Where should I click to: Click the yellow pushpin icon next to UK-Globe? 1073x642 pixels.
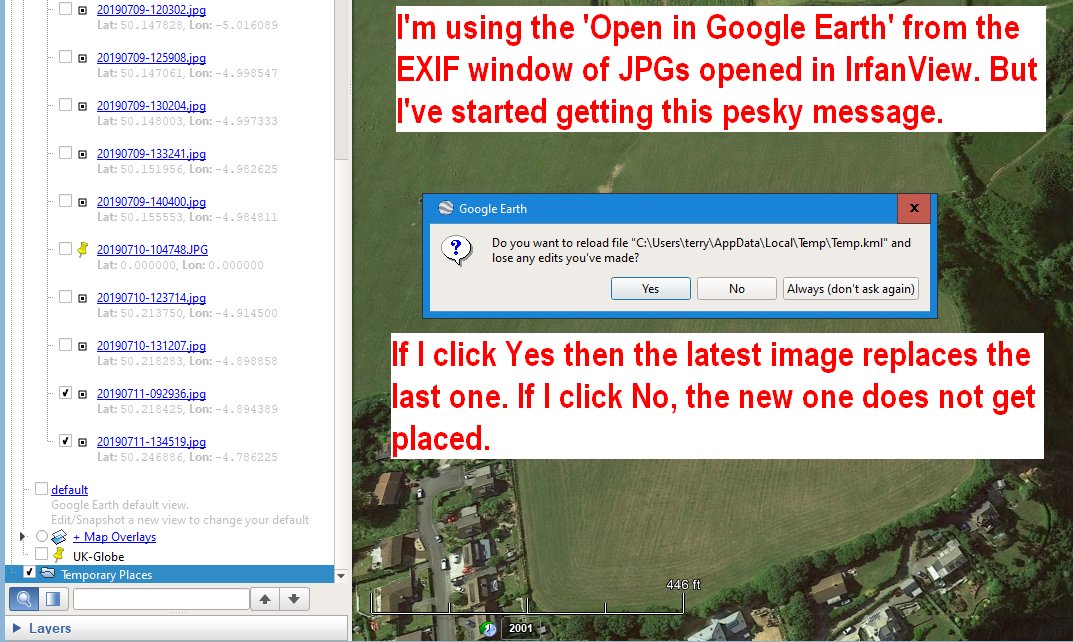coord(58,556)
